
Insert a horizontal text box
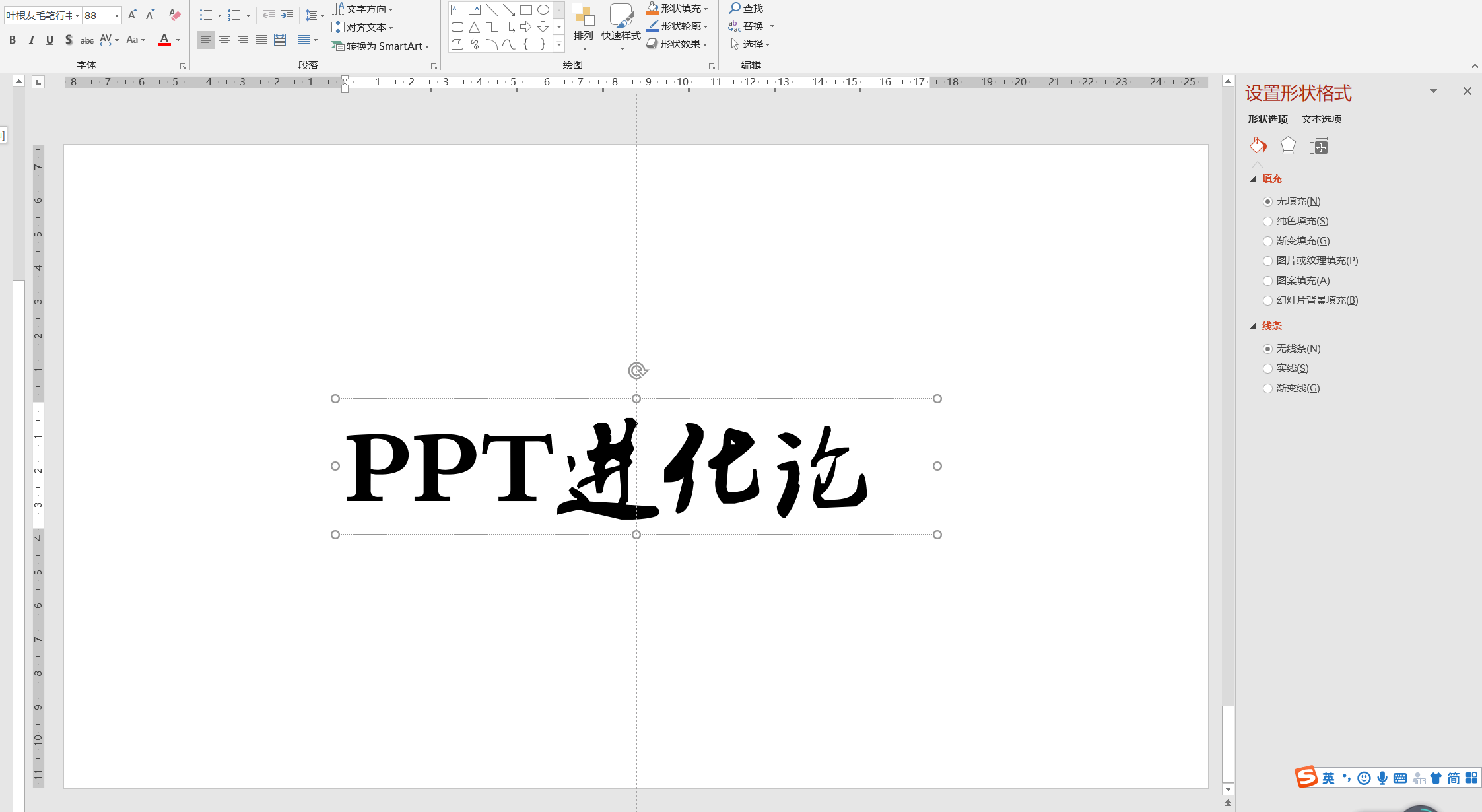(x=457, y=9)
